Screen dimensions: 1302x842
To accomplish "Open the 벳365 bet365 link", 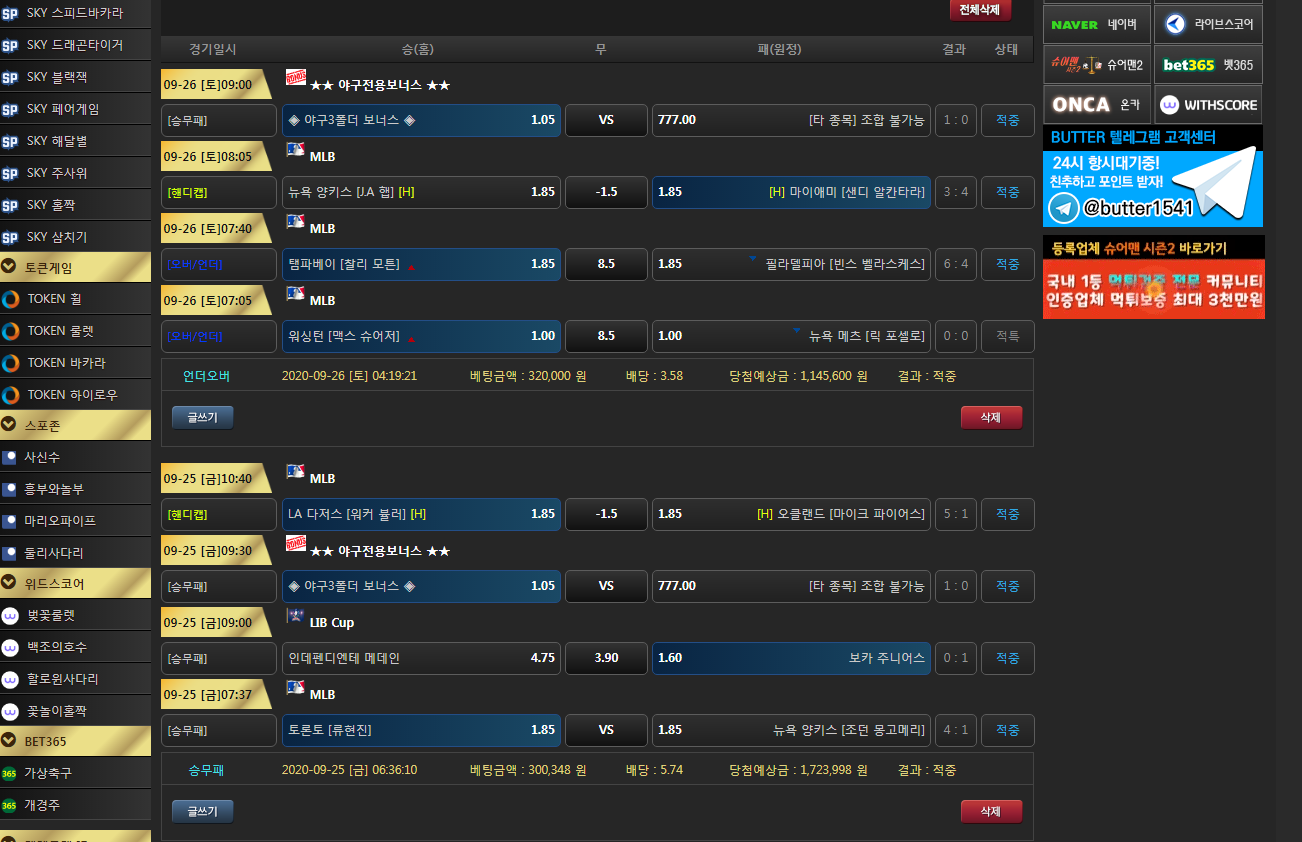I will (x=1207, y=64).
